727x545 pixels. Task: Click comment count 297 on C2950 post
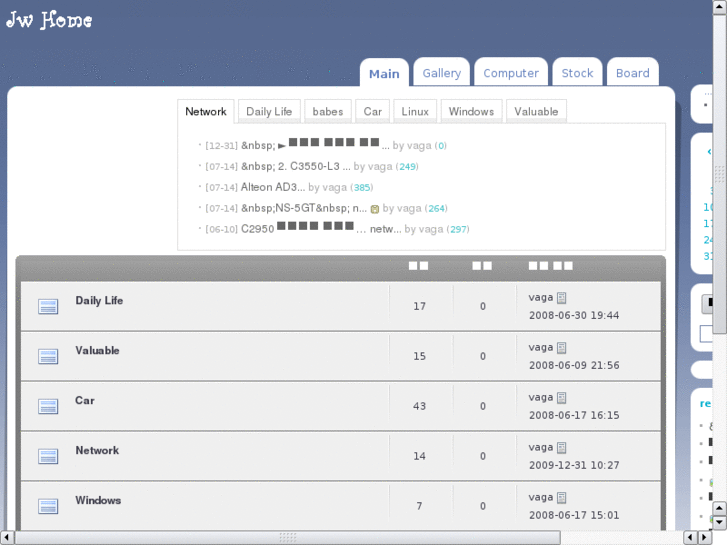pos(459,229)
